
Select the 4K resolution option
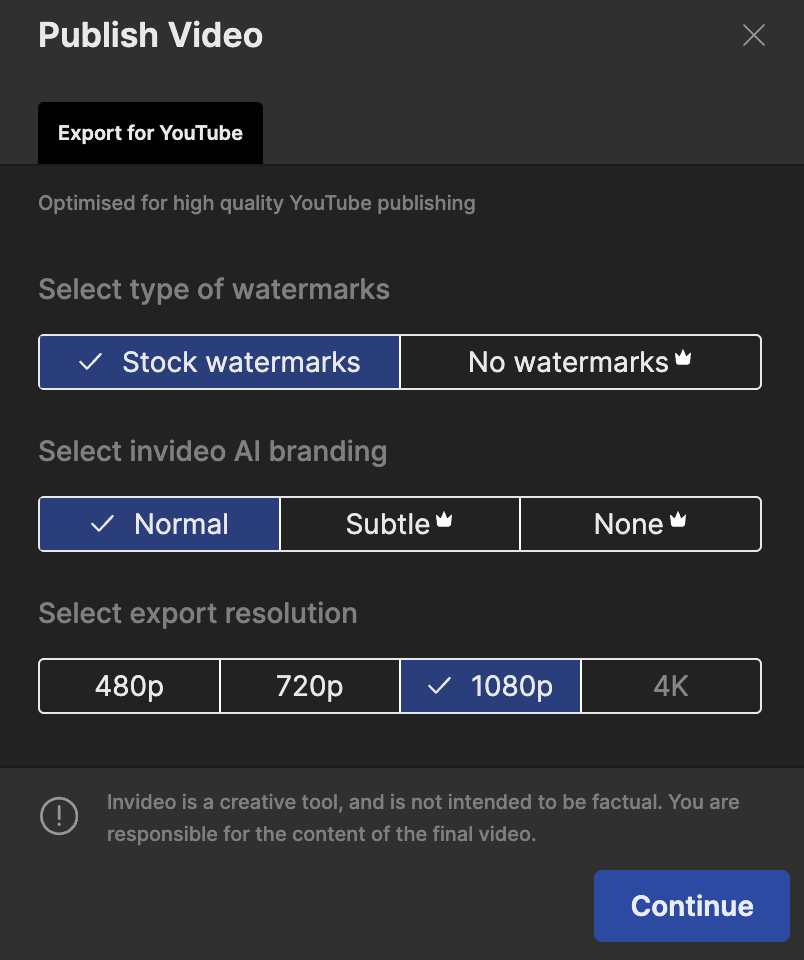coord(670,686)
